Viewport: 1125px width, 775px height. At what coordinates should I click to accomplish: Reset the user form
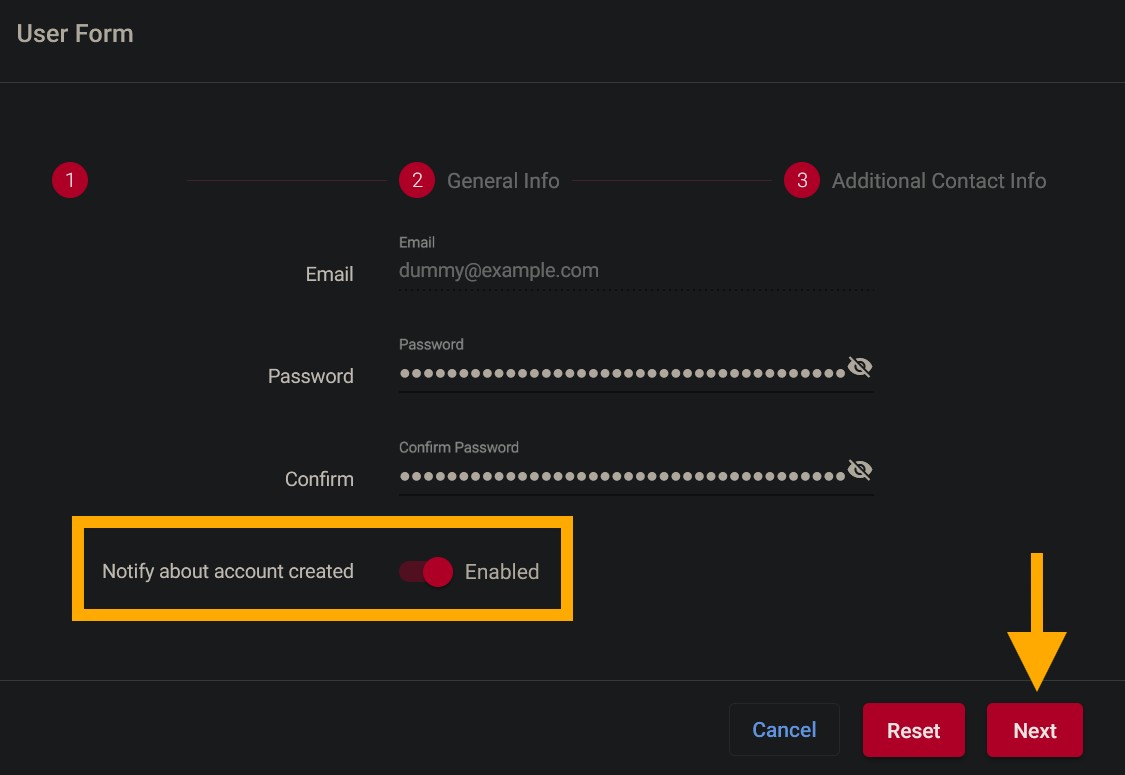pos(913,730)
